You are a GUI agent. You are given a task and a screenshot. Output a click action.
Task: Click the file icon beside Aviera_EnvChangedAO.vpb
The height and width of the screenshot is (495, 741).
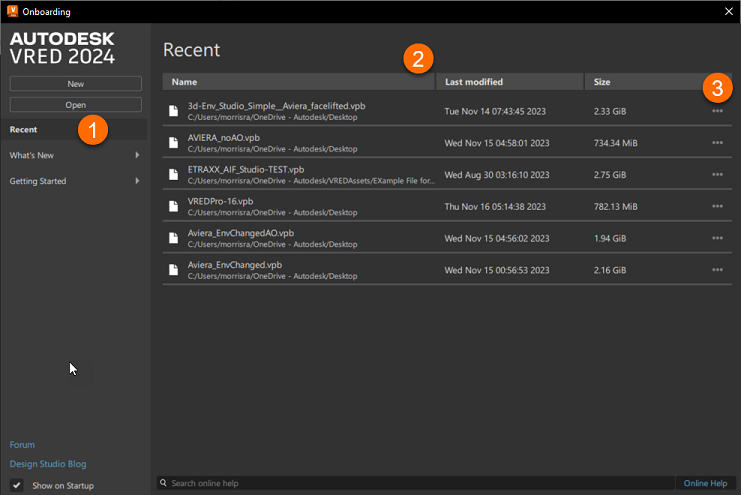(x=173, y=238)
